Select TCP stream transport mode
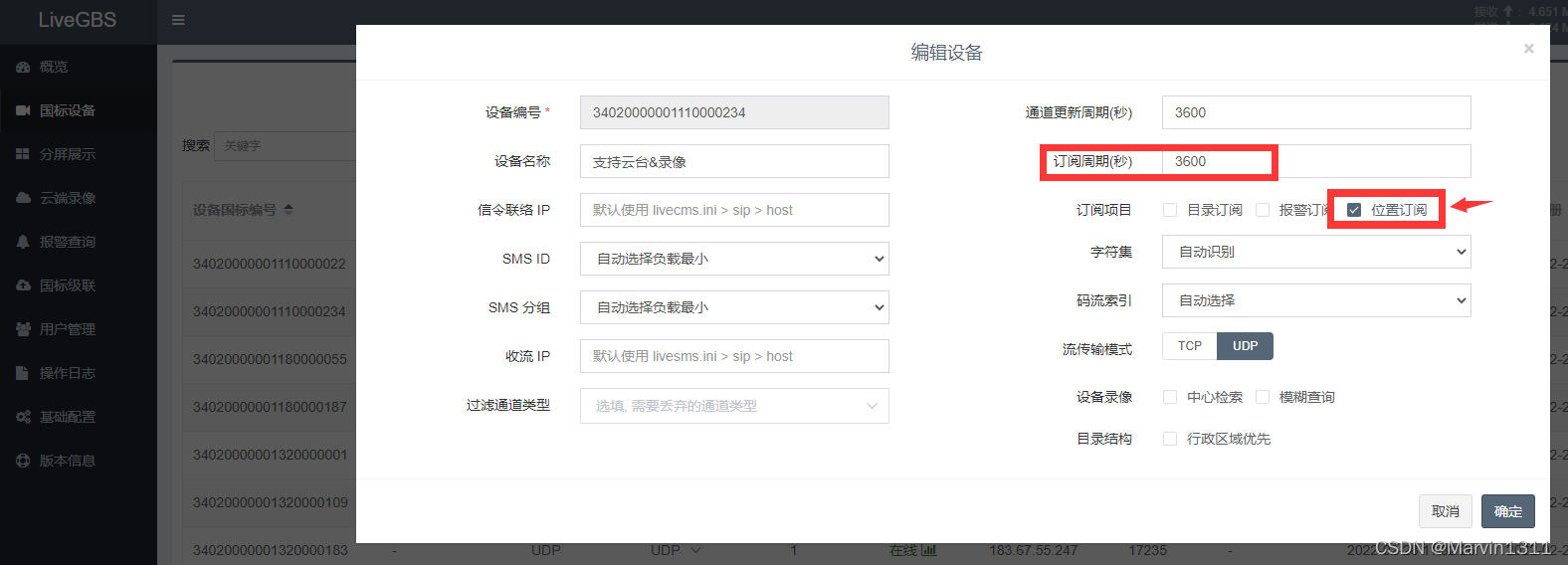The image size is (1568, 565). pos(1190,346)
